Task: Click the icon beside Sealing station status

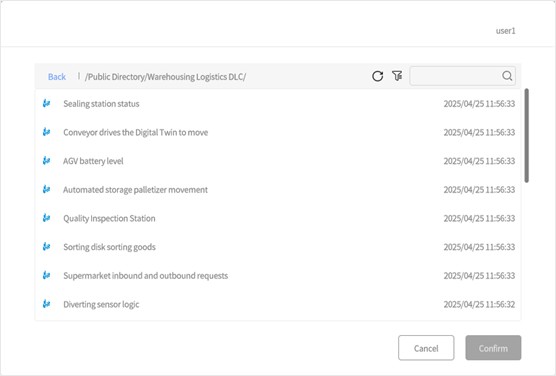Action: click(46, 103)
